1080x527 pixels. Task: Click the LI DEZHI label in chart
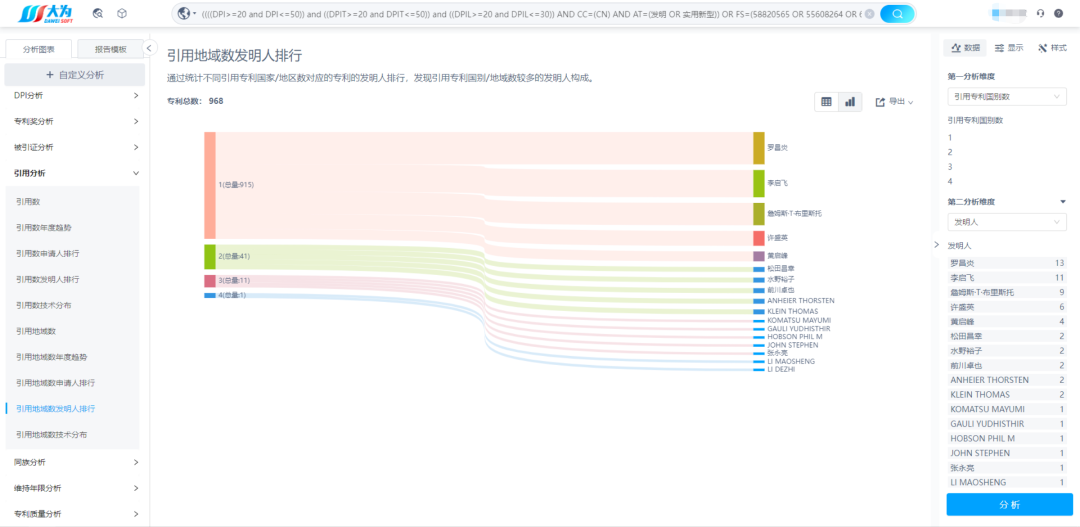pyautogui.click(x=781, y=370)
